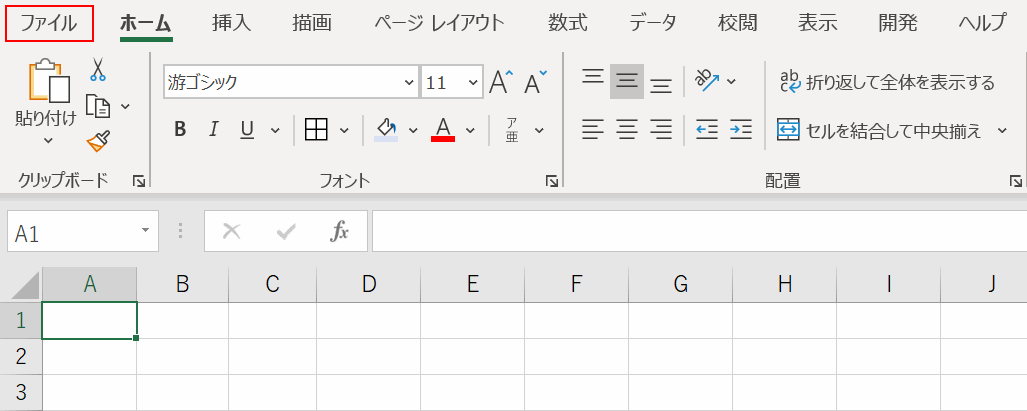1027x411 pixels.
Task: Expand the font size dropdown
Action: point(469,83)
